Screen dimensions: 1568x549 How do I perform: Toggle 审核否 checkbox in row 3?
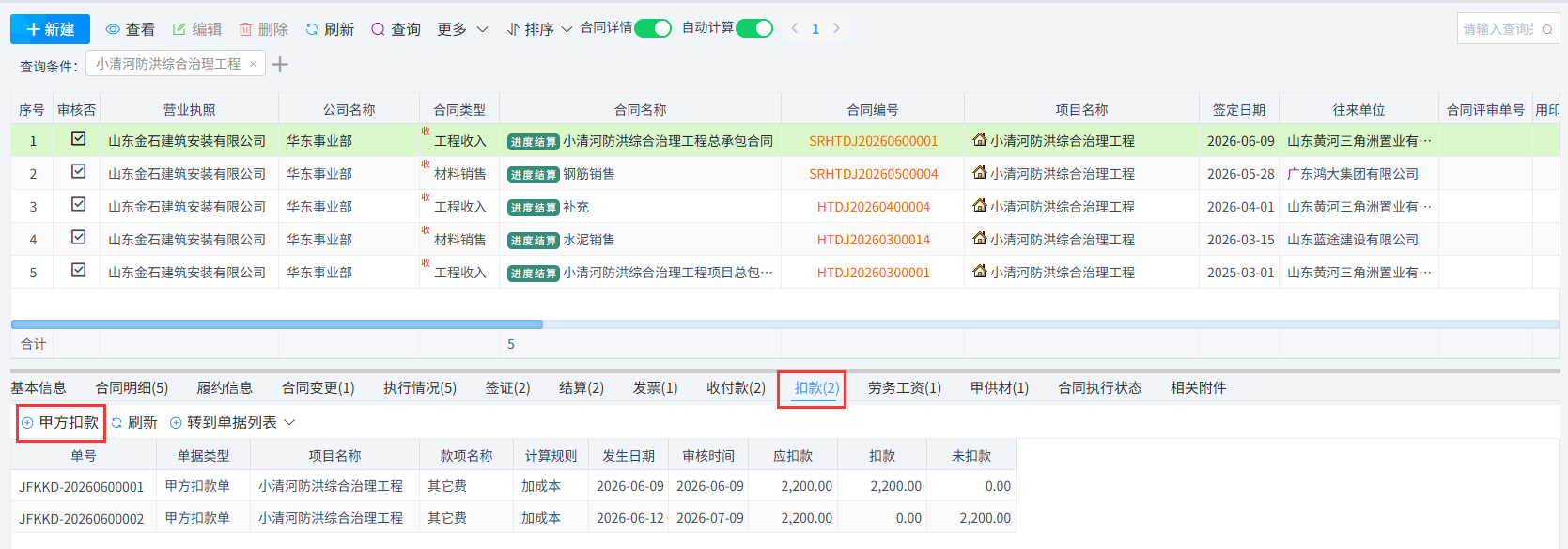tap(79, 204)
